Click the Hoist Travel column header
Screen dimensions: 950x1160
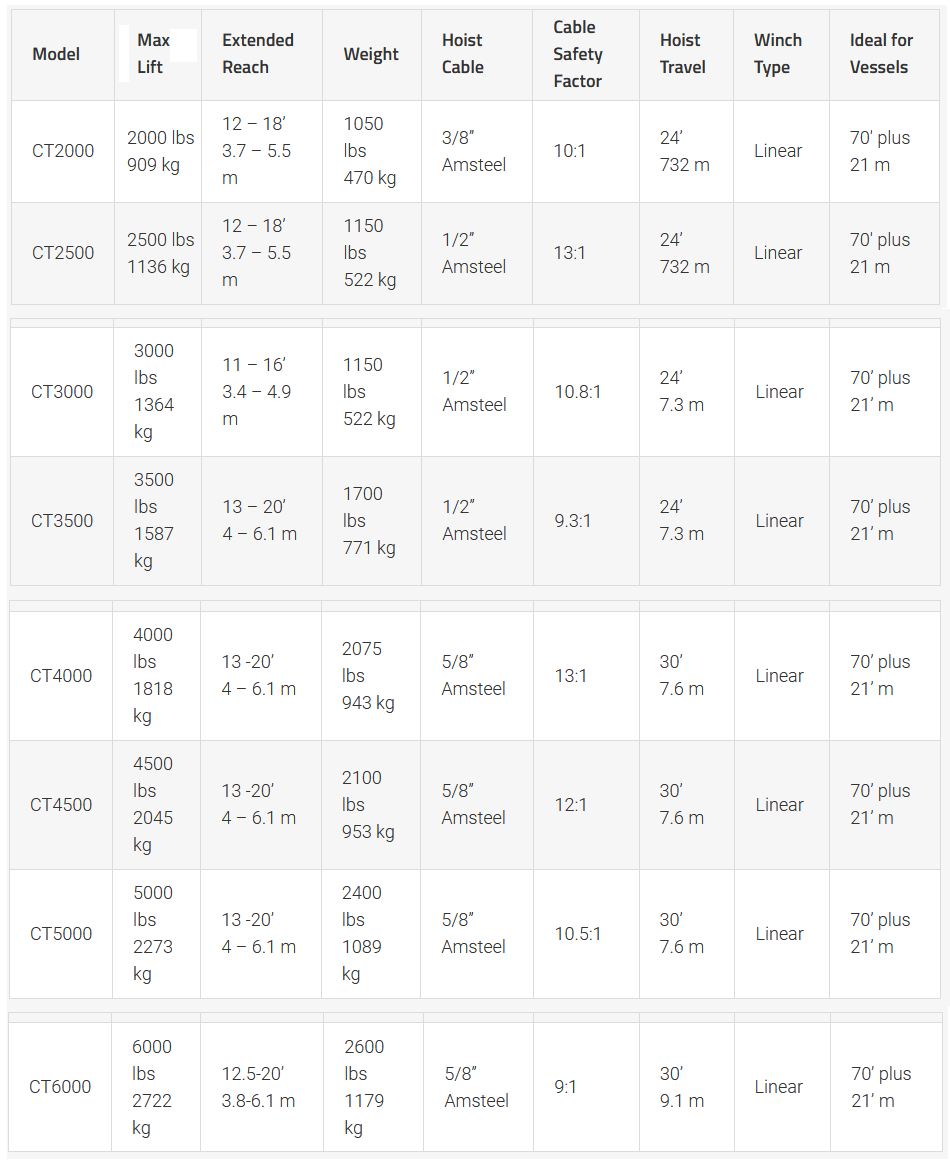tap(682, 54)
